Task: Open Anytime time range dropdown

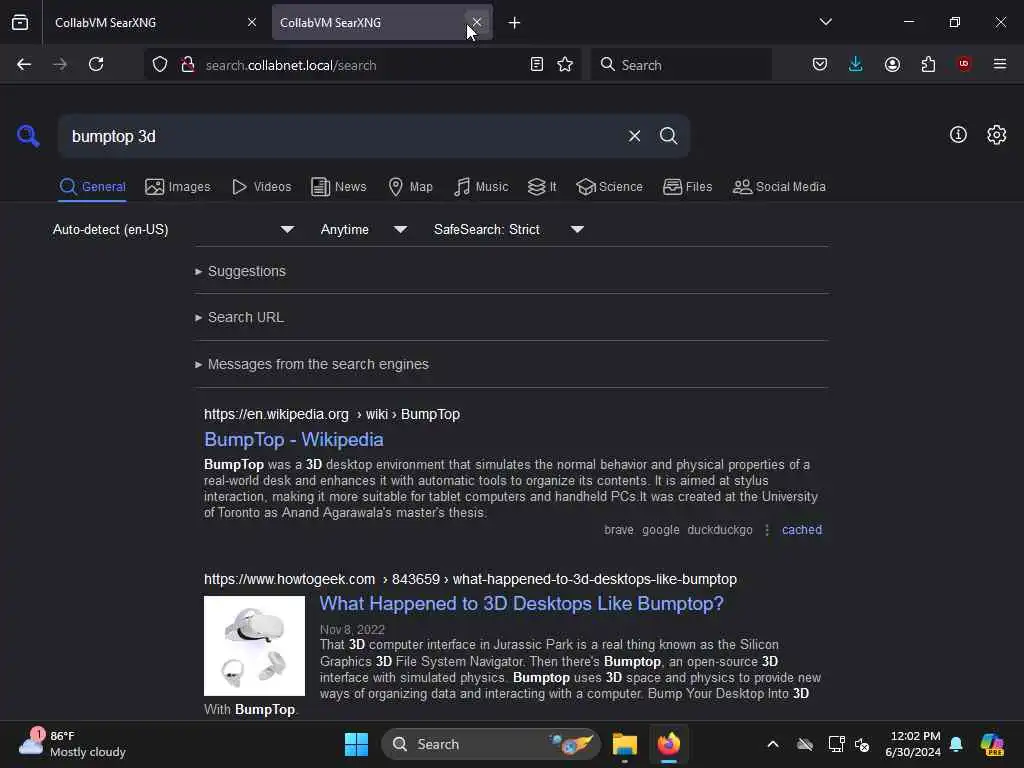Action: [x=364, y=230]
